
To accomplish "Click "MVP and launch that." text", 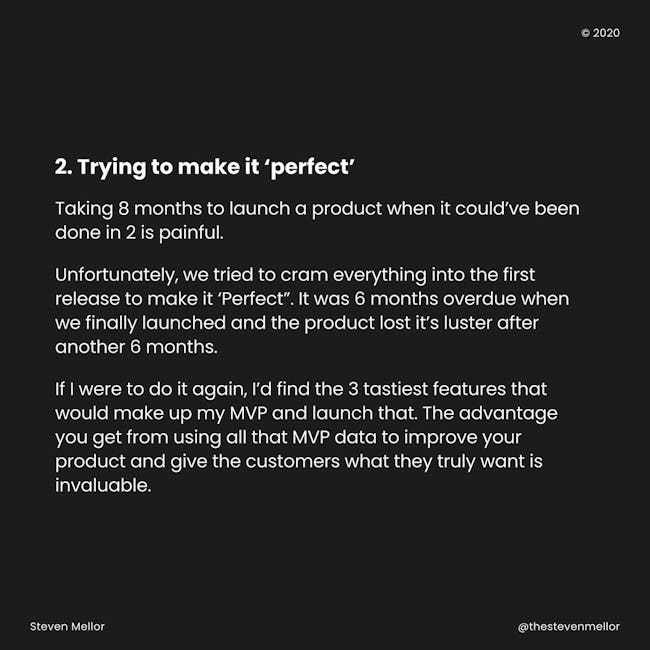I will [x=324, y=413].
